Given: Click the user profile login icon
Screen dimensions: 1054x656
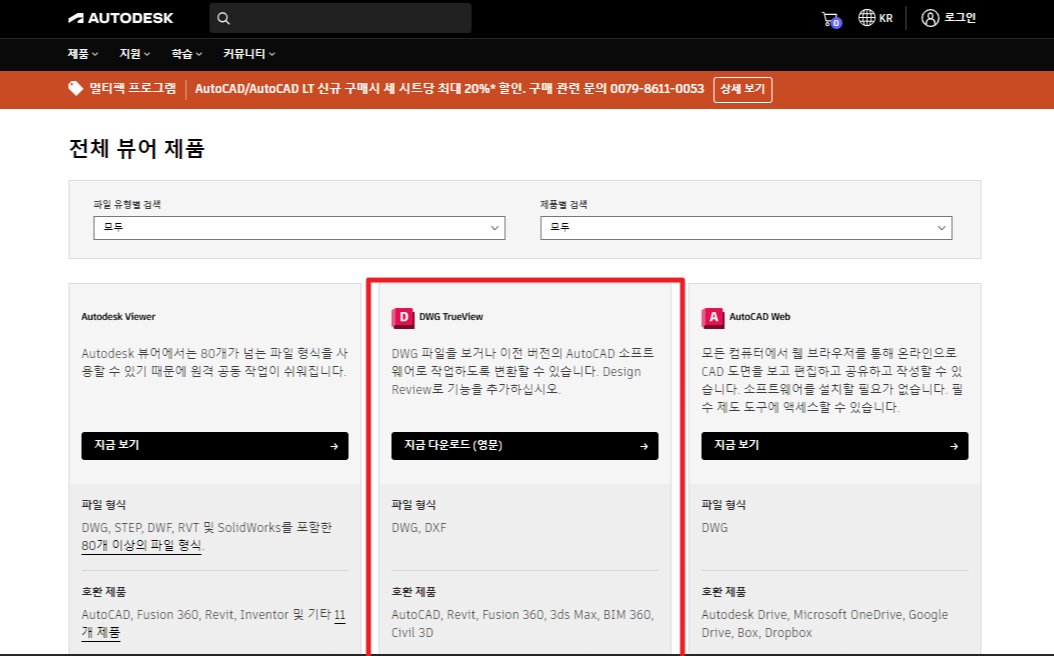Looking at the screenshot, I should [x=930, y=18].
